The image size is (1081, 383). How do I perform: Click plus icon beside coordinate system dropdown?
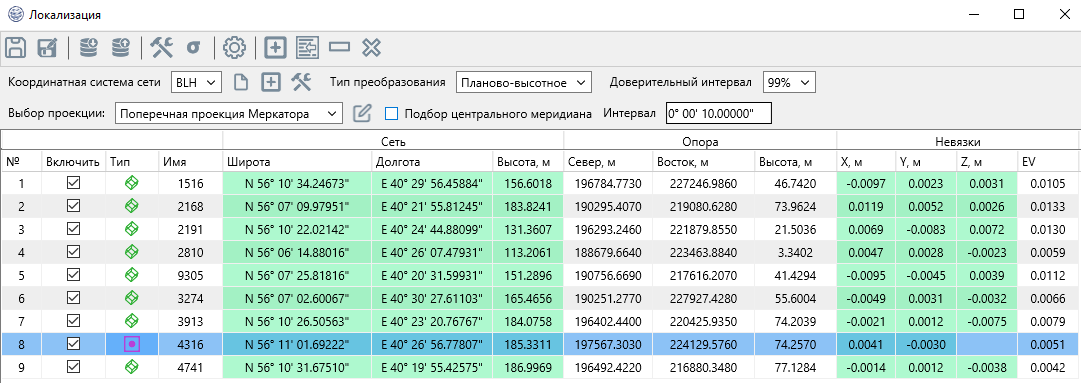pos(272,82)
